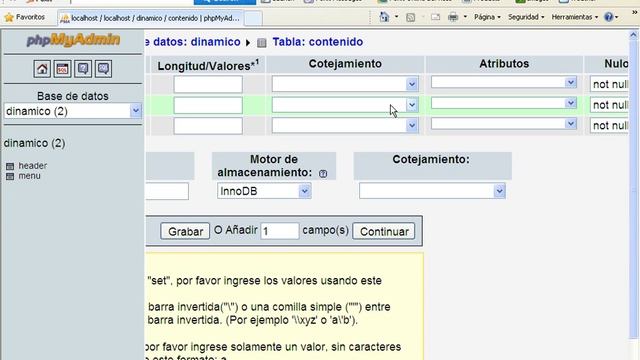This screenshot has height=360, width=640.
Task: Open a new browser tab
Action: tap(253, 18)
